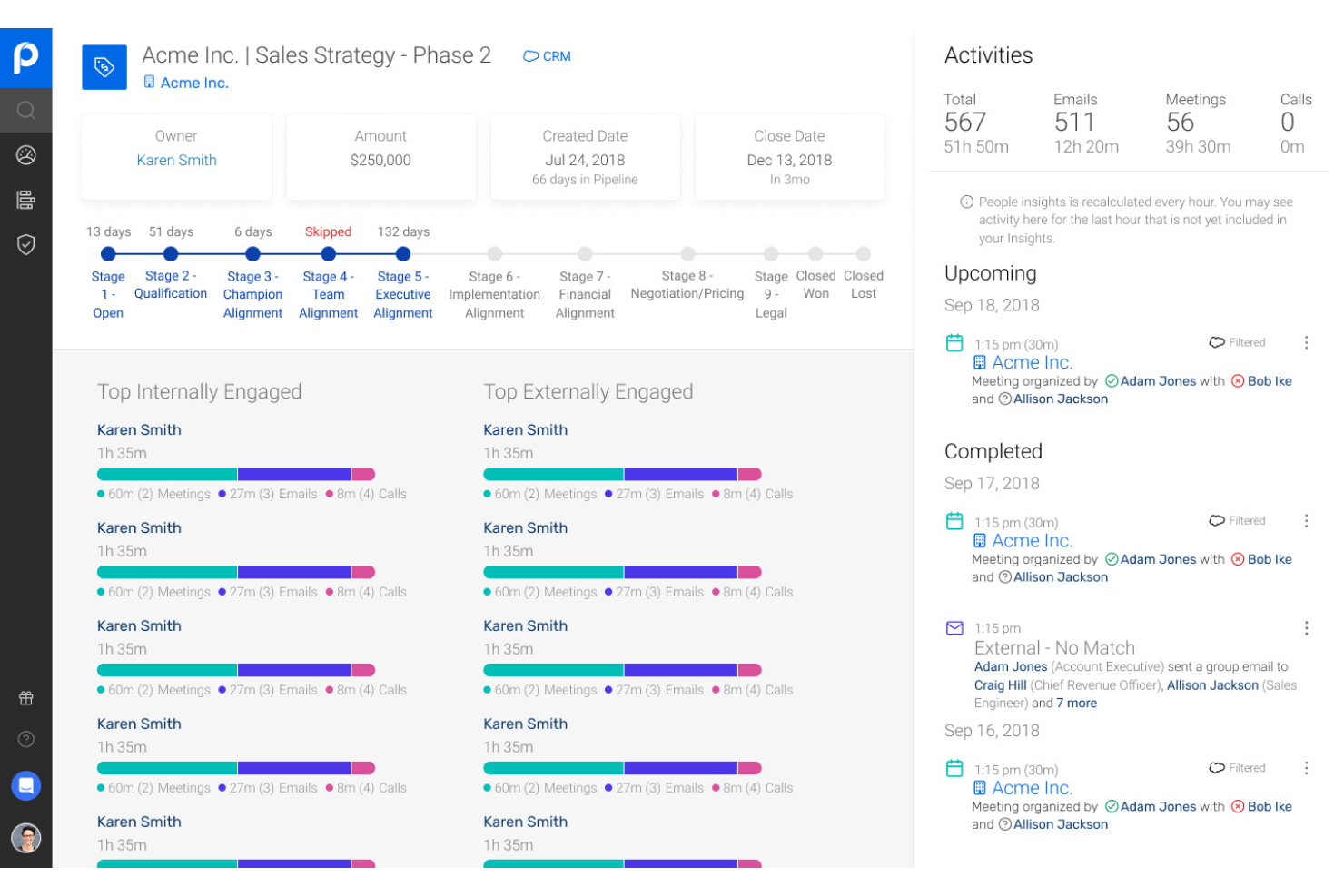Click Close Date Dec 13, 2018
This screenshot has height=896, width=1344.
(789, 160)
